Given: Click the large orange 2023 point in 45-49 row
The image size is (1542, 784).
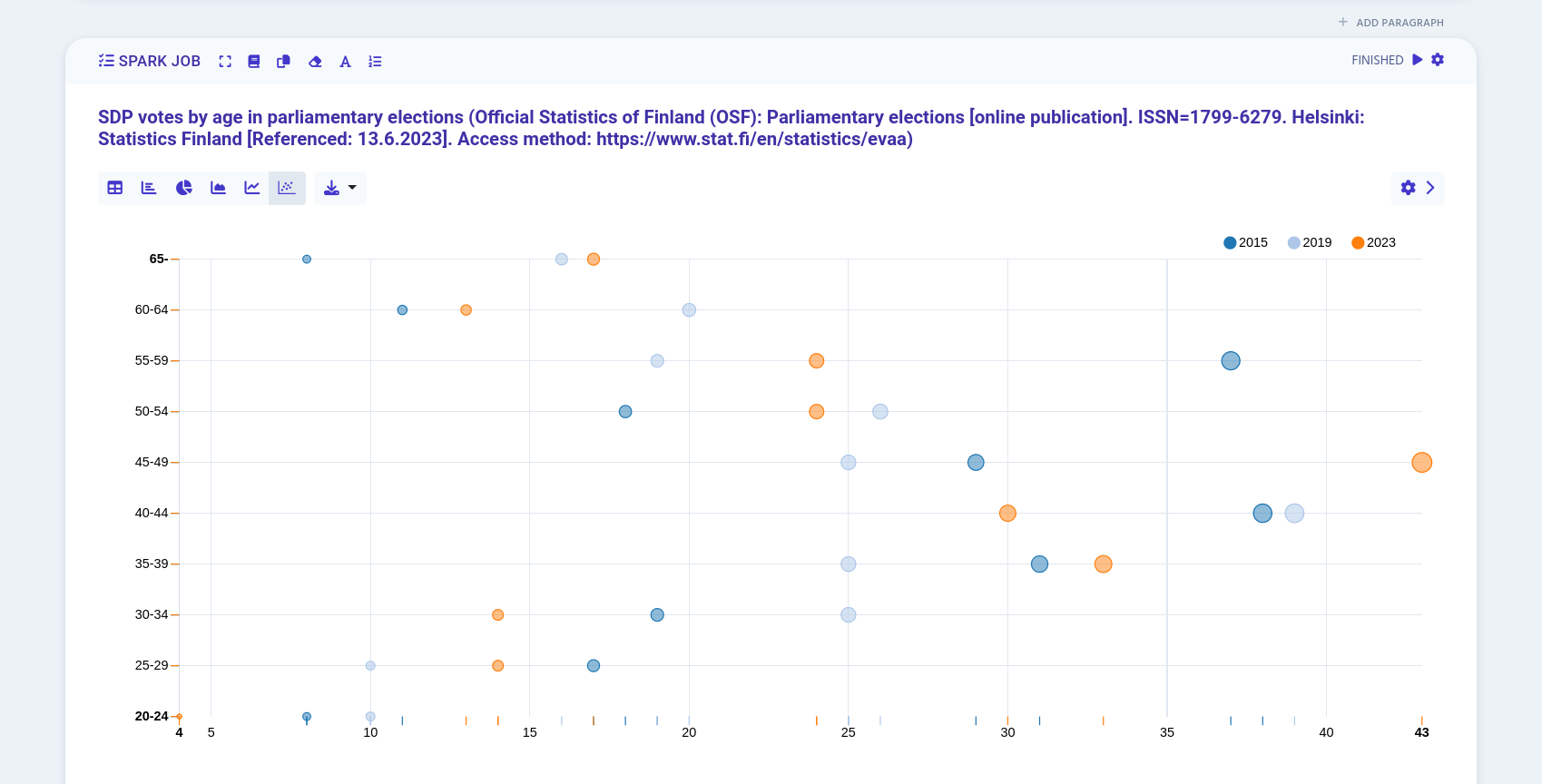Looking at the screenshot, I should tap(1421, 463).
